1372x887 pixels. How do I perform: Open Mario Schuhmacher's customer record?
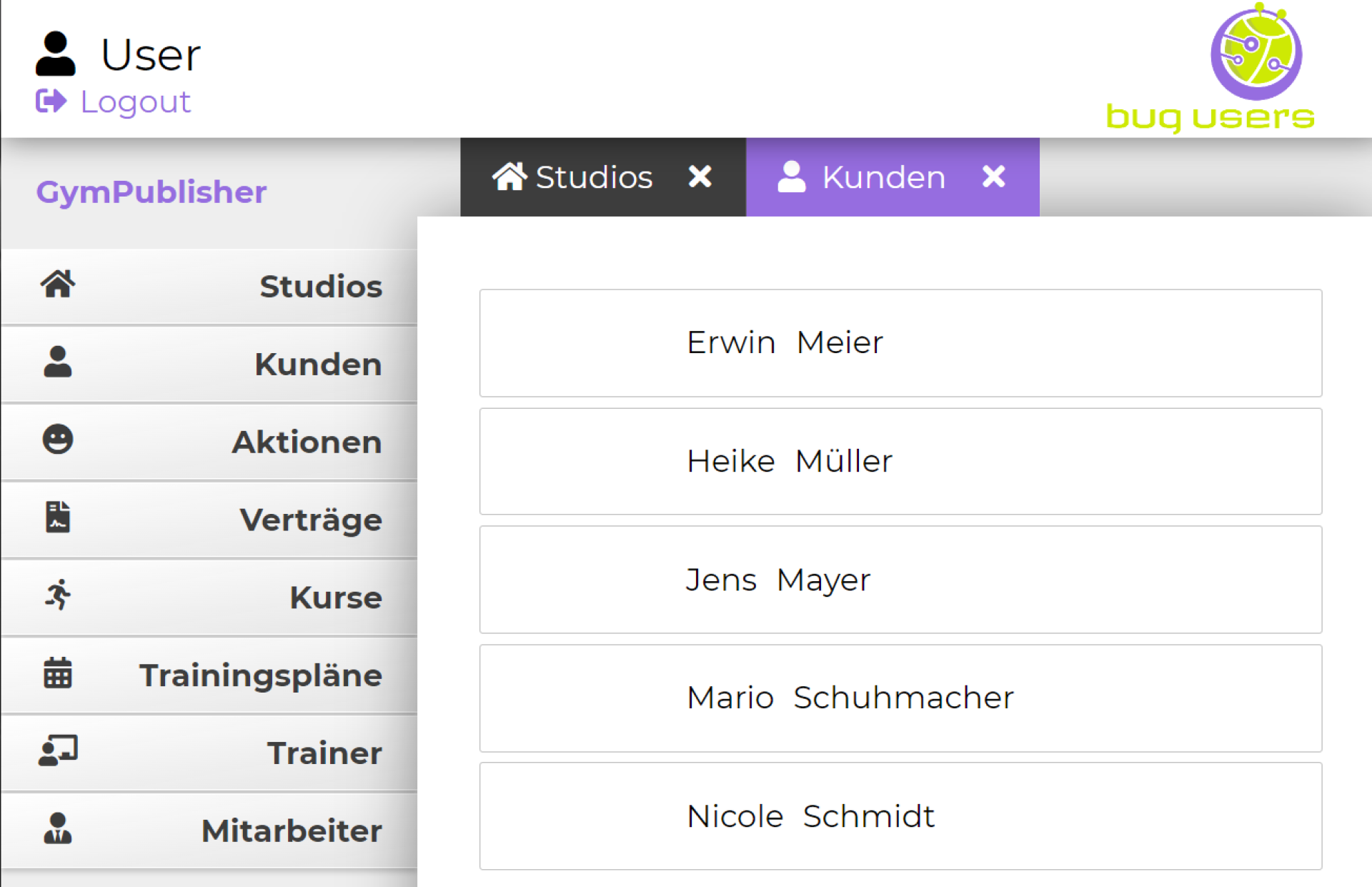click(900, 698)
